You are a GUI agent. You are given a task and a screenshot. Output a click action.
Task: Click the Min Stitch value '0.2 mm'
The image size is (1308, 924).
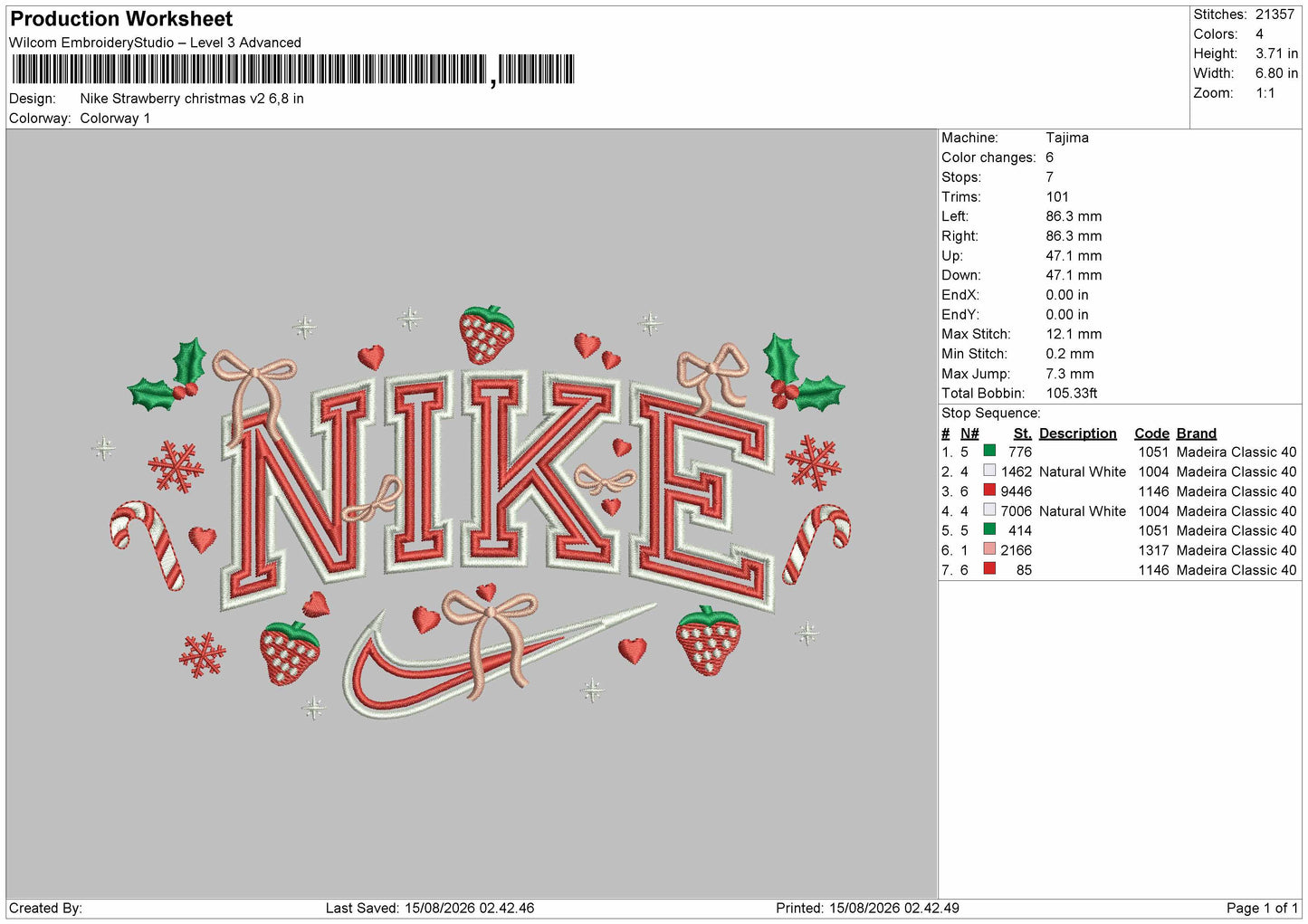pos(1070,354)
